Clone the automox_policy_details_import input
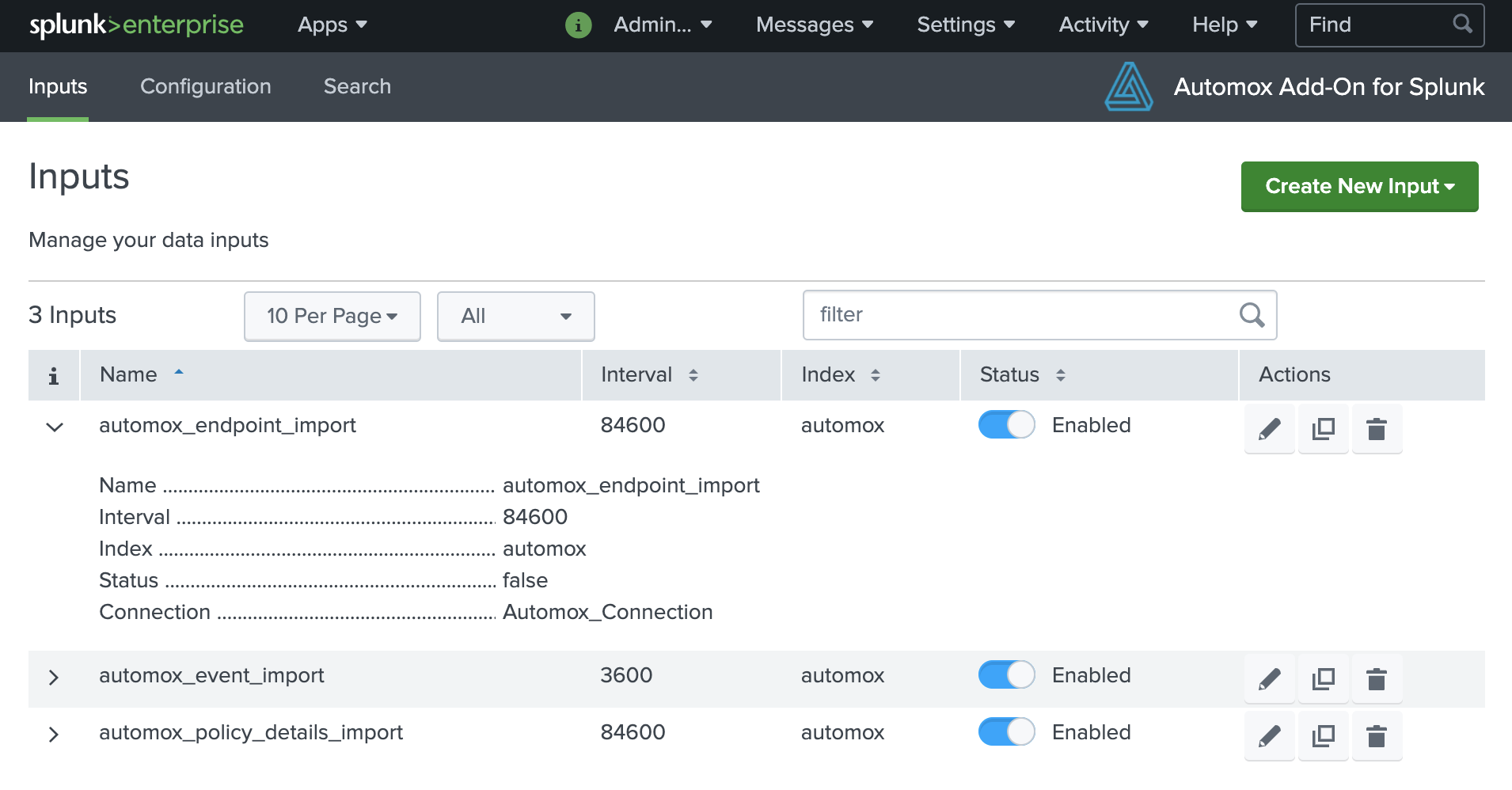The width and height of the screenshot is (1512, 790). pos(1323,736)
